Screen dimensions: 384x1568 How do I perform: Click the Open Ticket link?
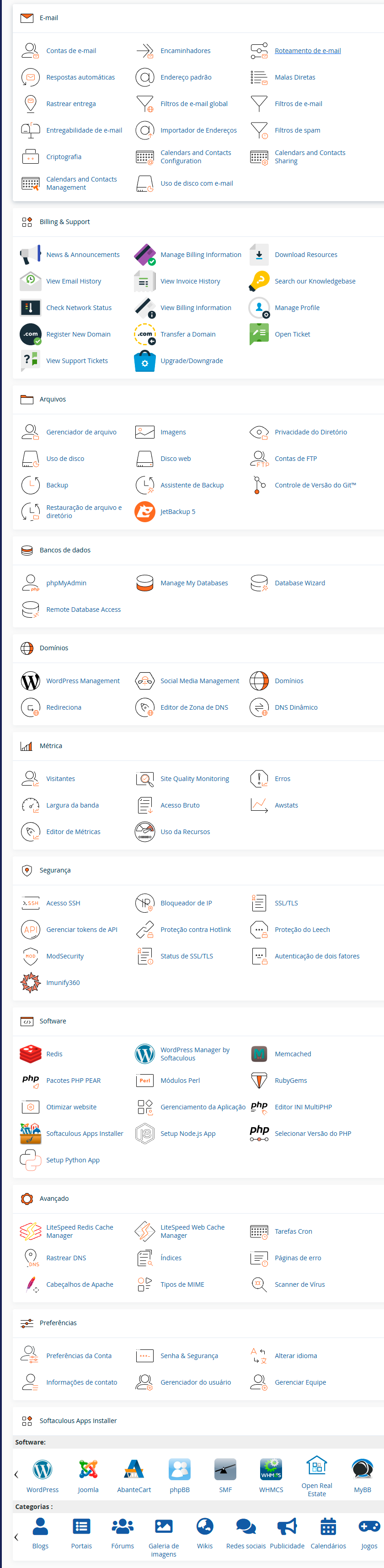pyautogui.click(x=292, y=334)
